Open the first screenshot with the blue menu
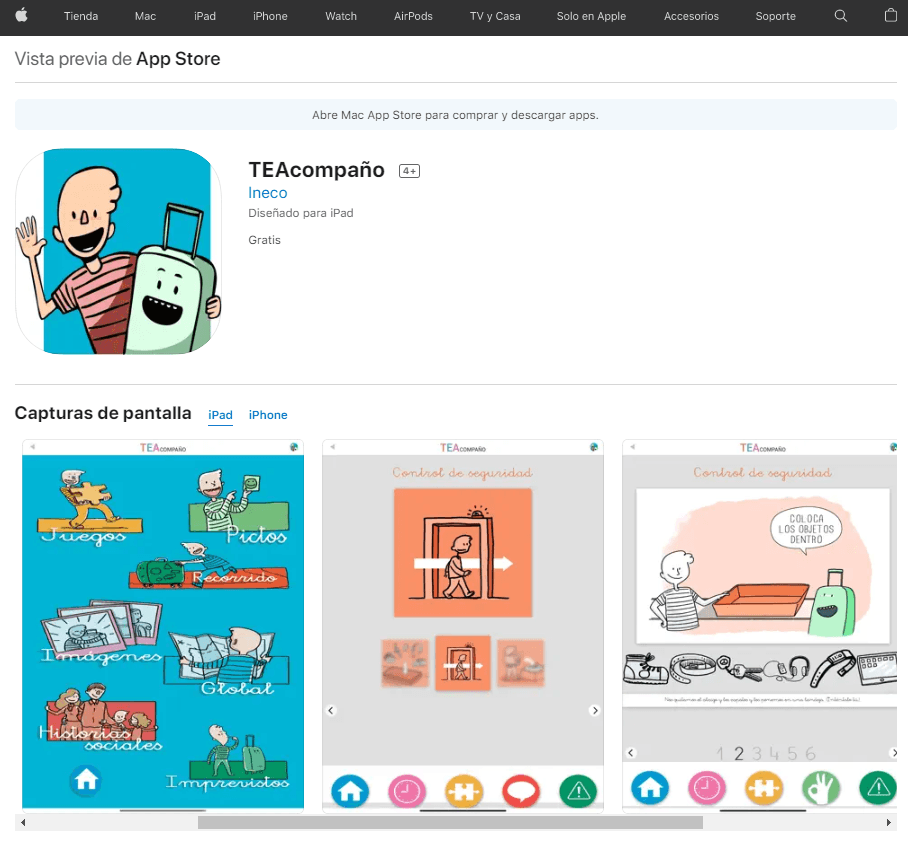Image resolution: width=908 pixels, height=858 pixels. pyautogui.click(x=163, y=625)
